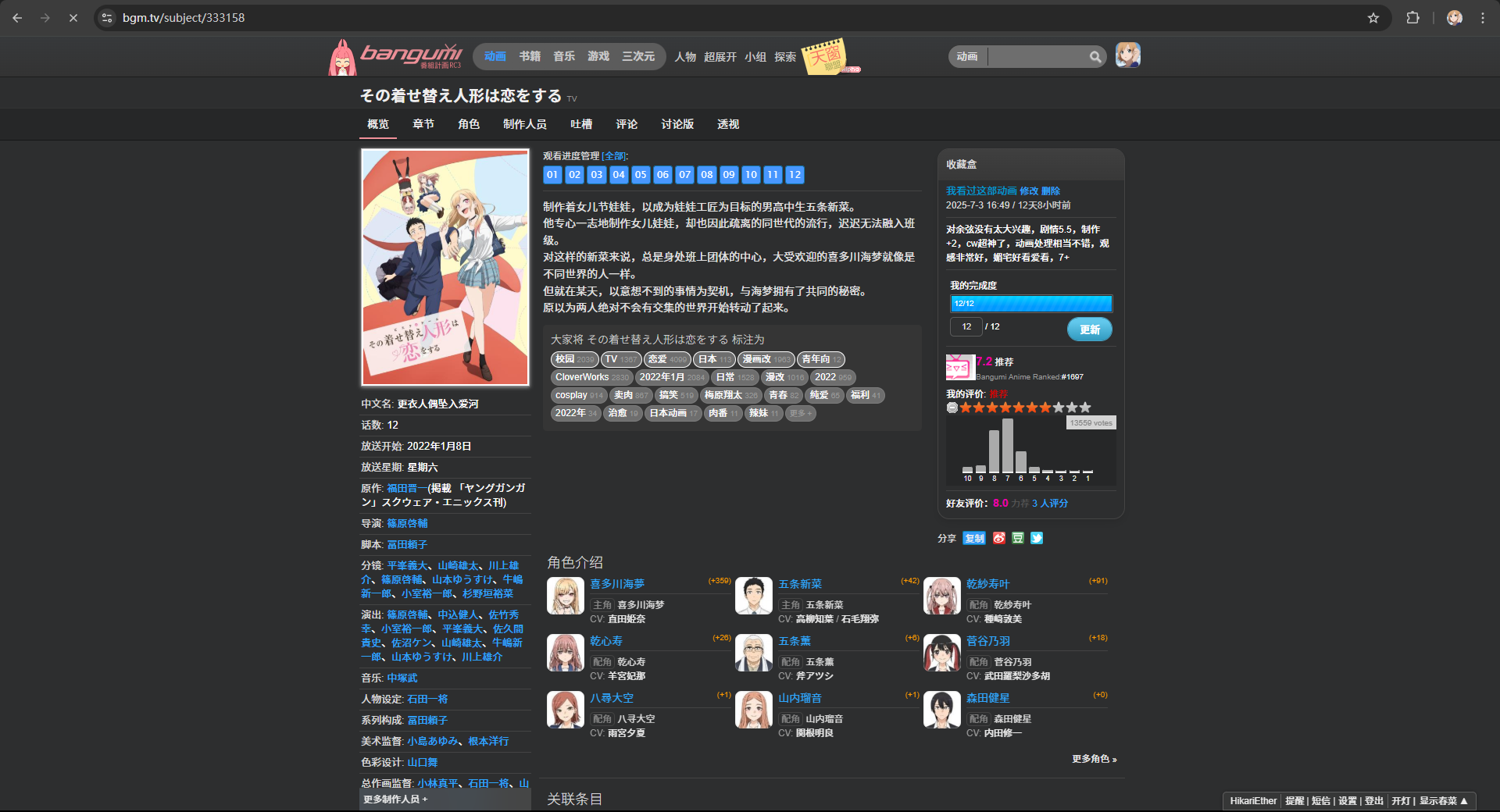The height and width of the screenshot is (812, 1500).
Task: Open the browser extensions puzzle icon
Action: pyautogui.click(x=1412, y=17)
